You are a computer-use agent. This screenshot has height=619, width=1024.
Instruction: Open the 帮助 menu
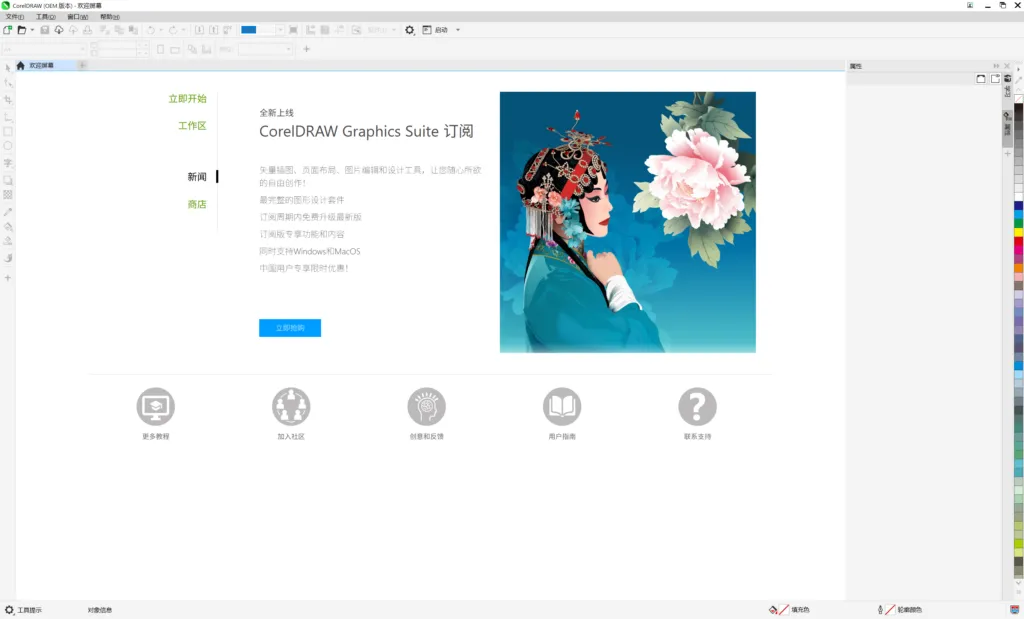110,17
